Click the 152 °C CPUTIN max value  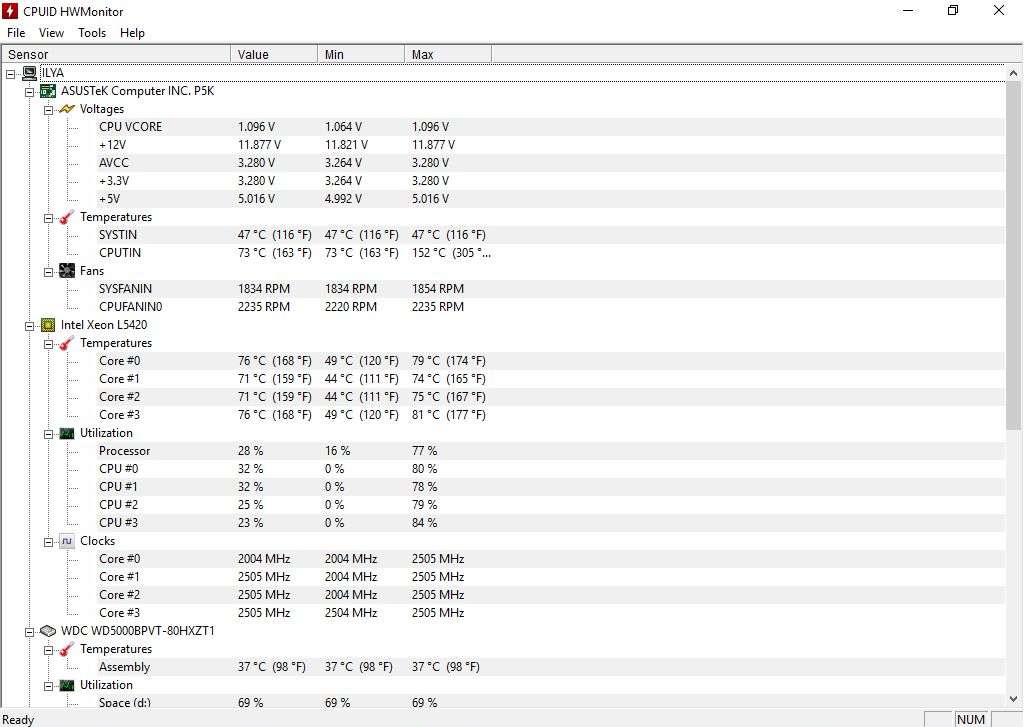point(451,253)
